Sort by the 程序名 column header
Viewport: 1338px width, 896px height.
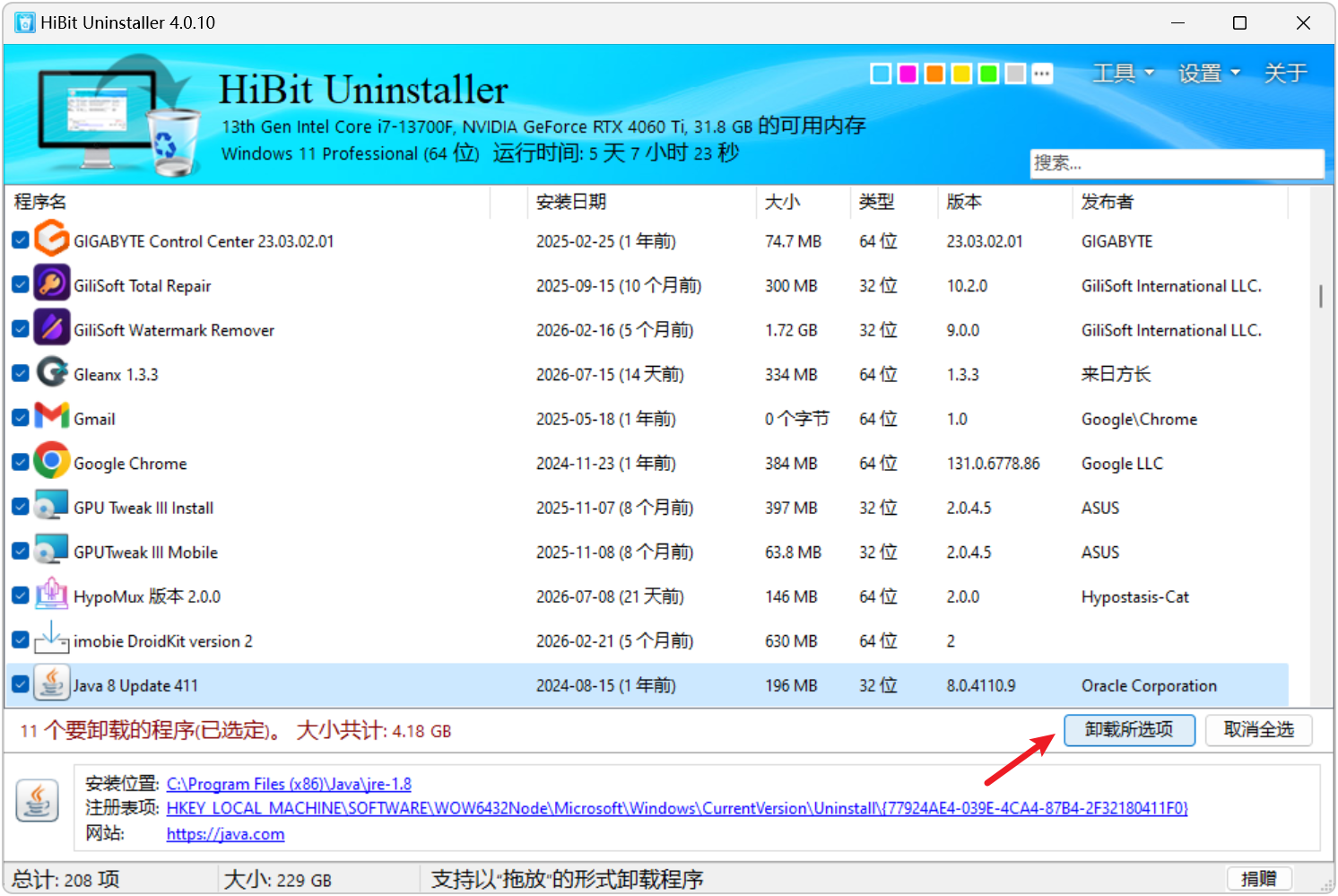(x=248, y=202)
